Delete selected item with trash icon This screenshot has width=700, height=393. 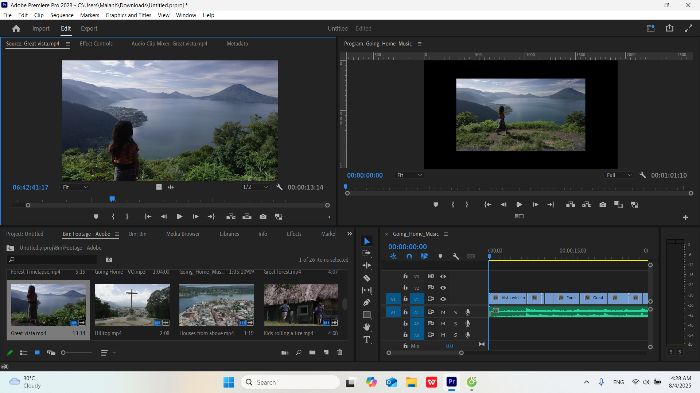click(340, 352)
